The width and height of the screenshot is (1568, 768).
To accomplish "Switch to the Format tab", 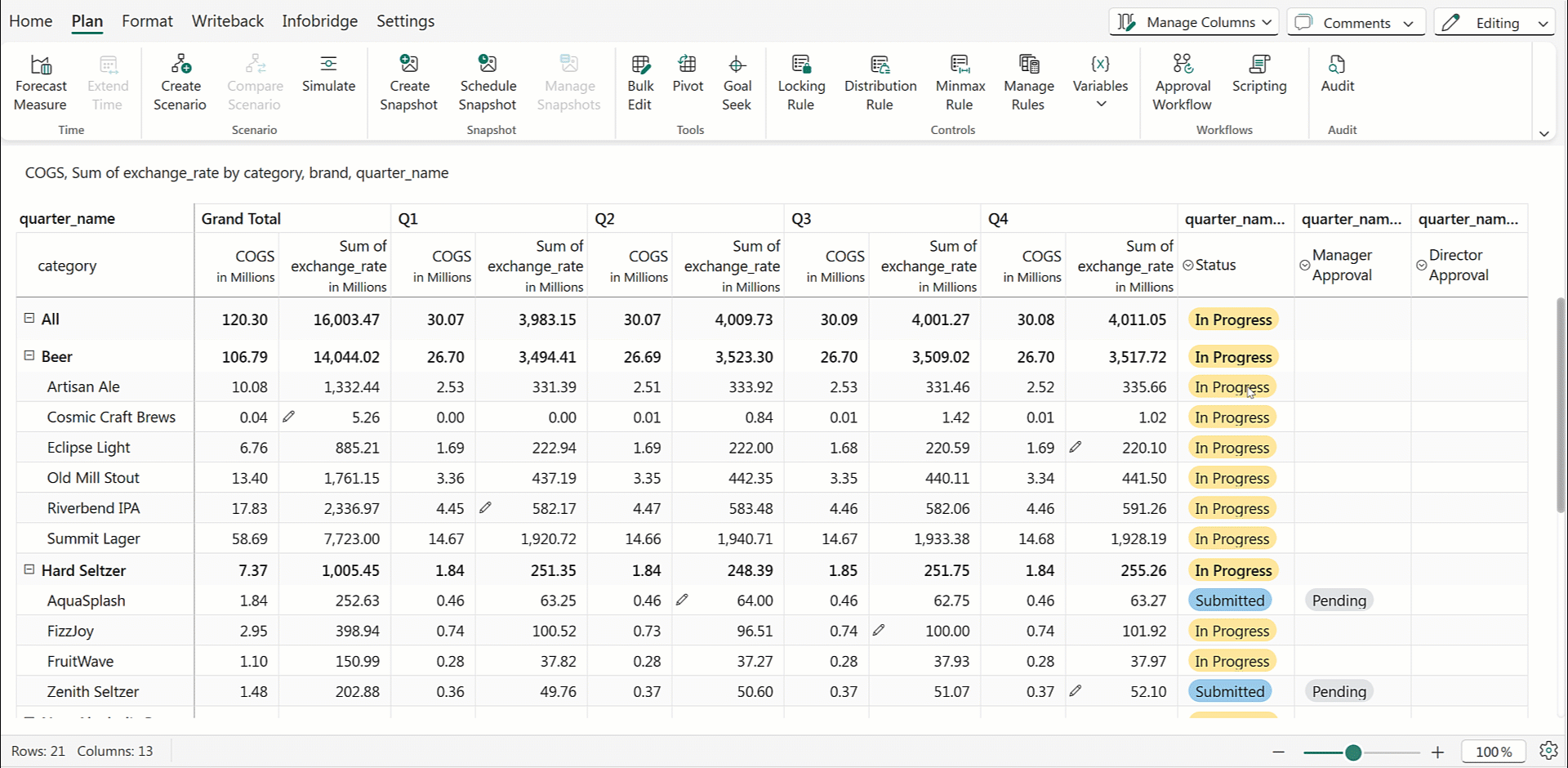I will click(x=147, y=21).
